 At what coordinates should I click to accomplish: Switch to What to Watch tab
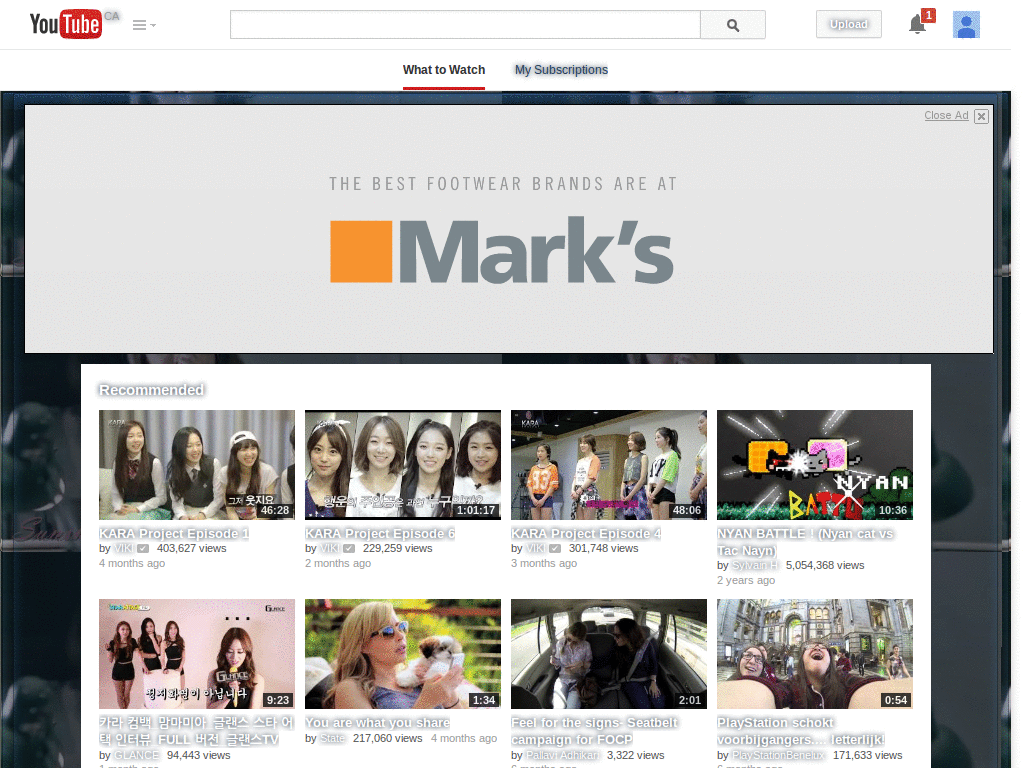click(x=443, y=70)
